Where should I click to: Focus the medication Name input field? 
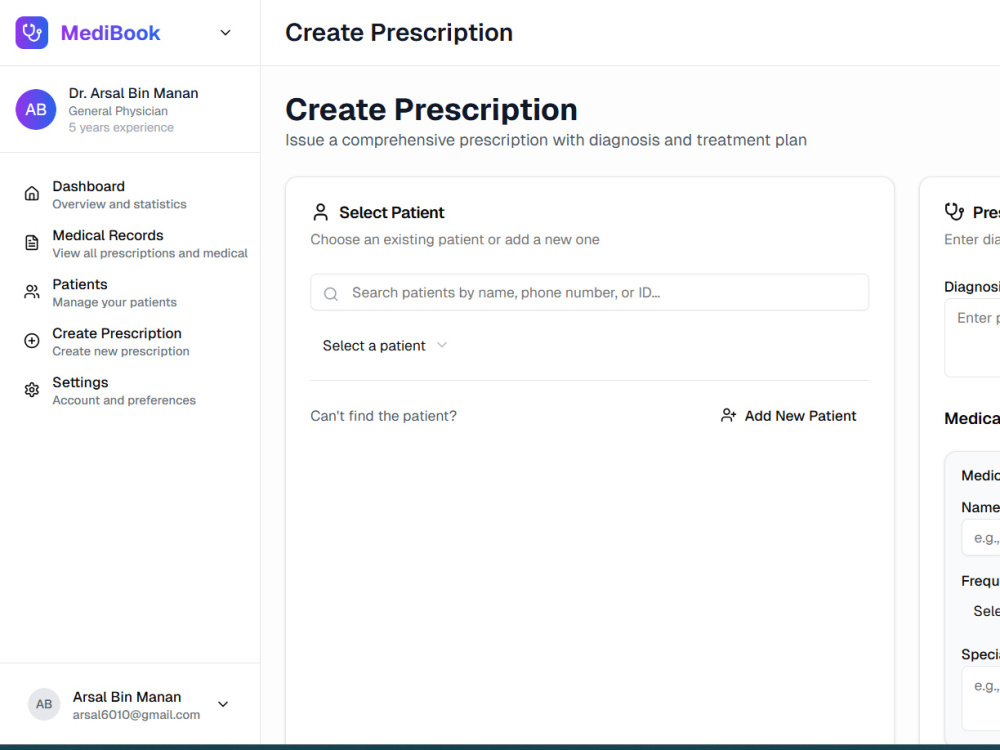[x=981, y=538]
